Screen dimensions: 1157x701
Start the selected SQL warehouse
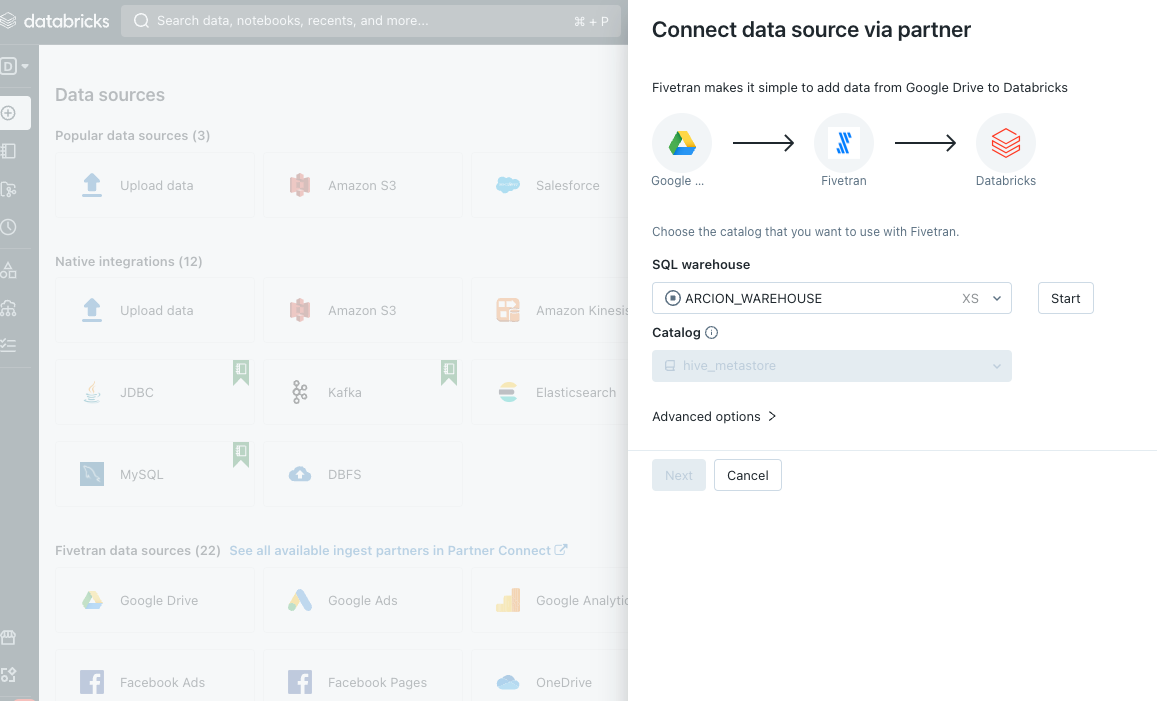coord(1066,298)
